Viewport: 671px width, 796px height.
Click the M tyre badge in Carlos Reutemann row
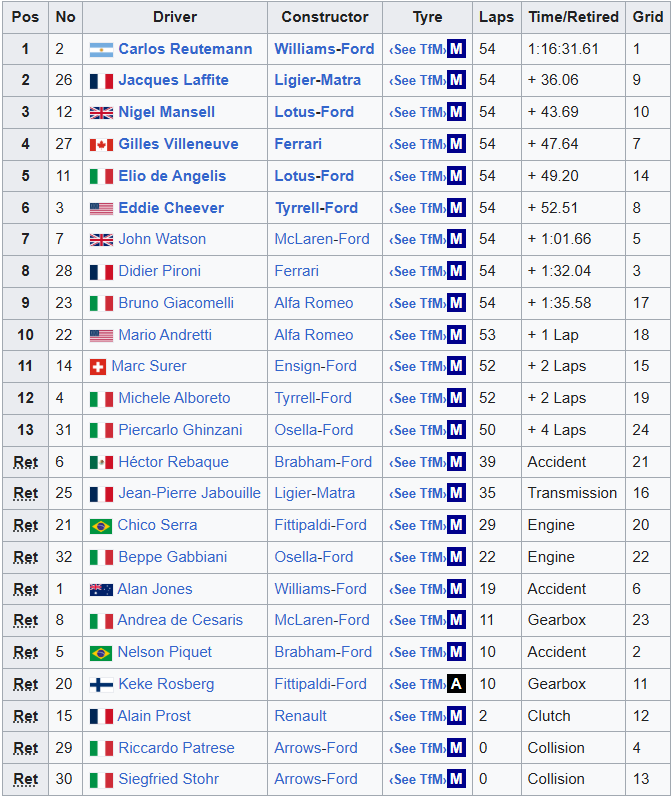click(x=456, y=49)
